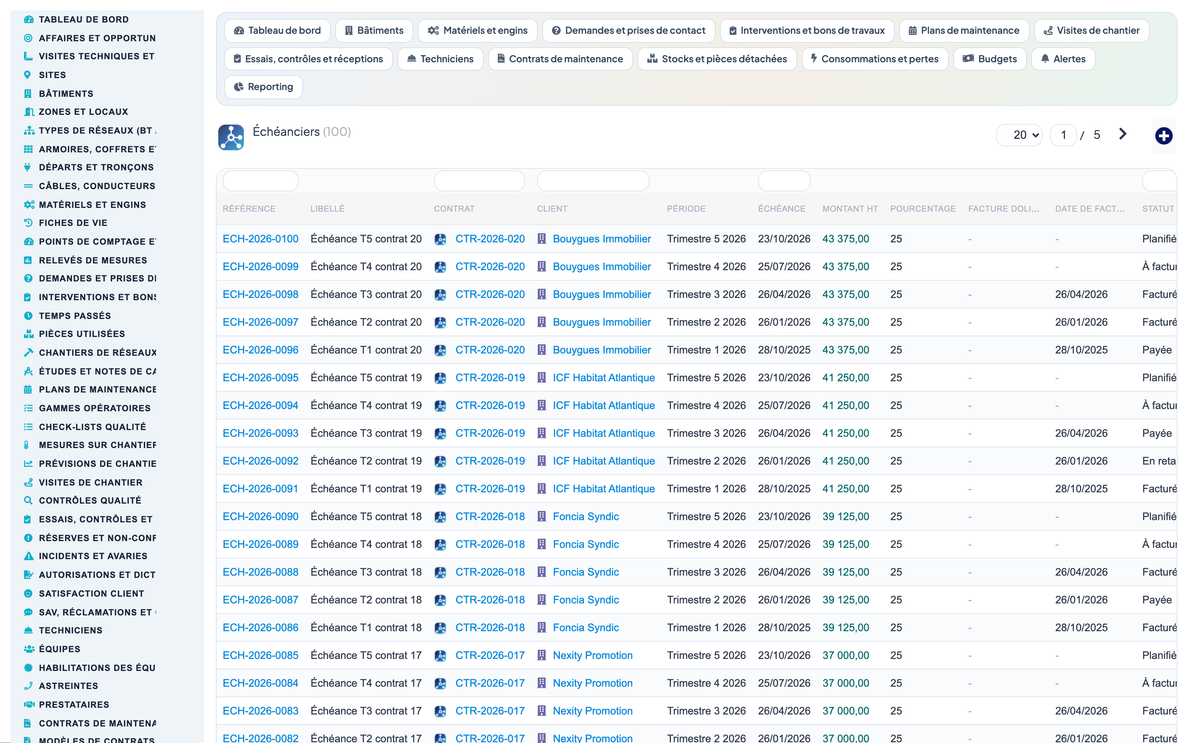1200x743 pixels.
Task: Open Nexity Promotion client in ECH-2026-0085 row
Action: click(593, 656)
